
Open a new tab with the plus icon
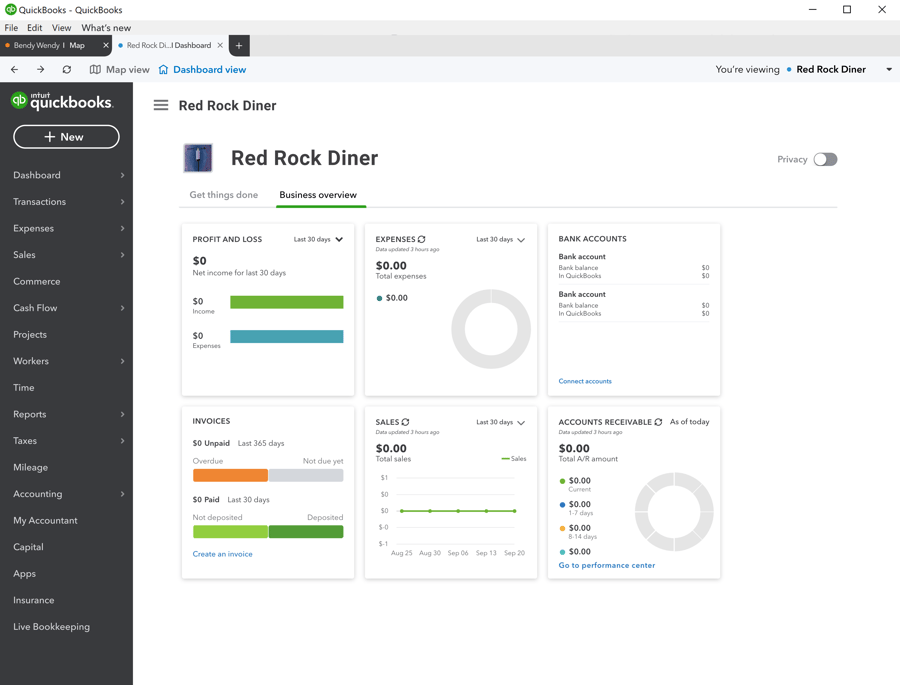tap(238, 45)
